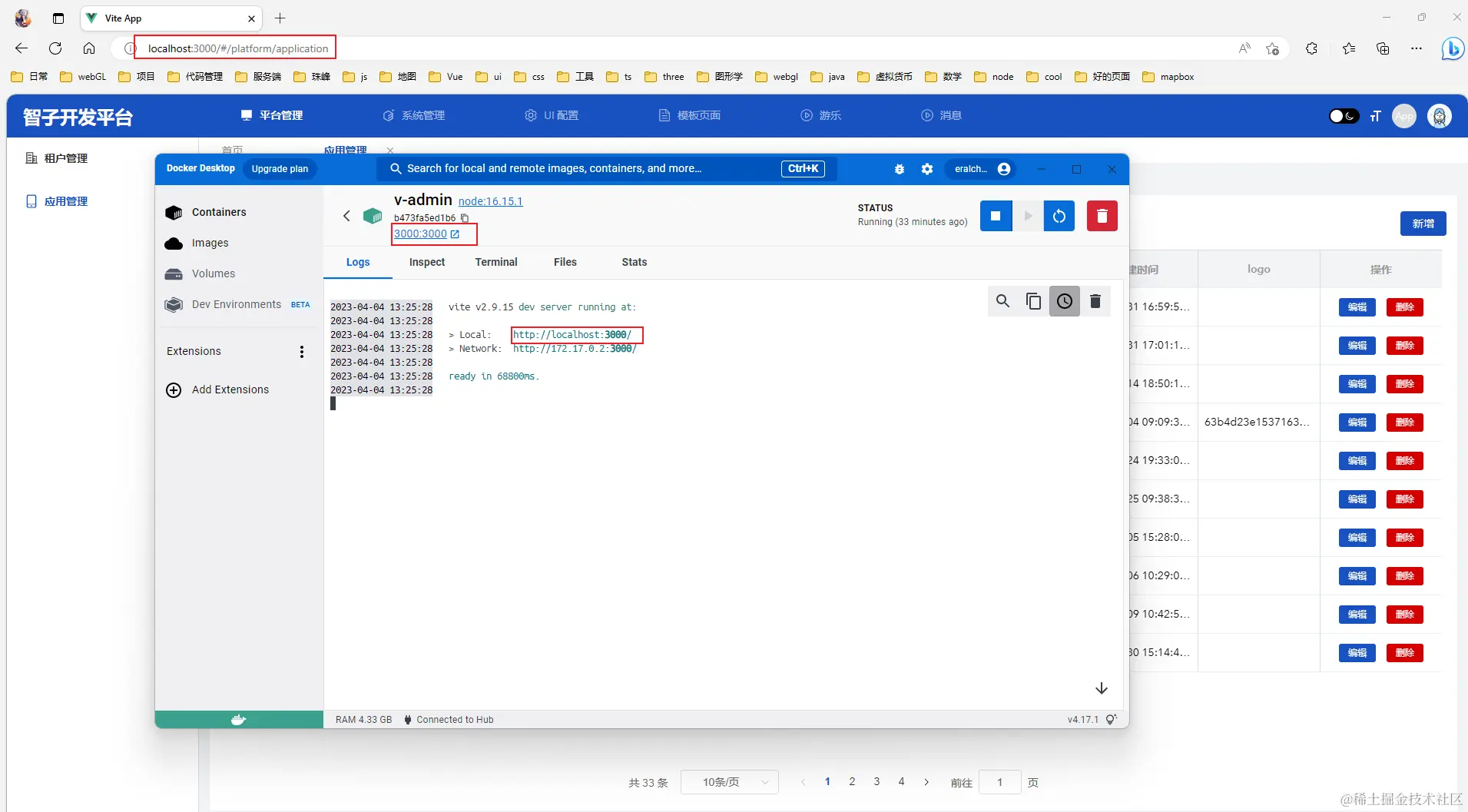
Task: Add page to favorites star icon
Action: pos(1272,48)
